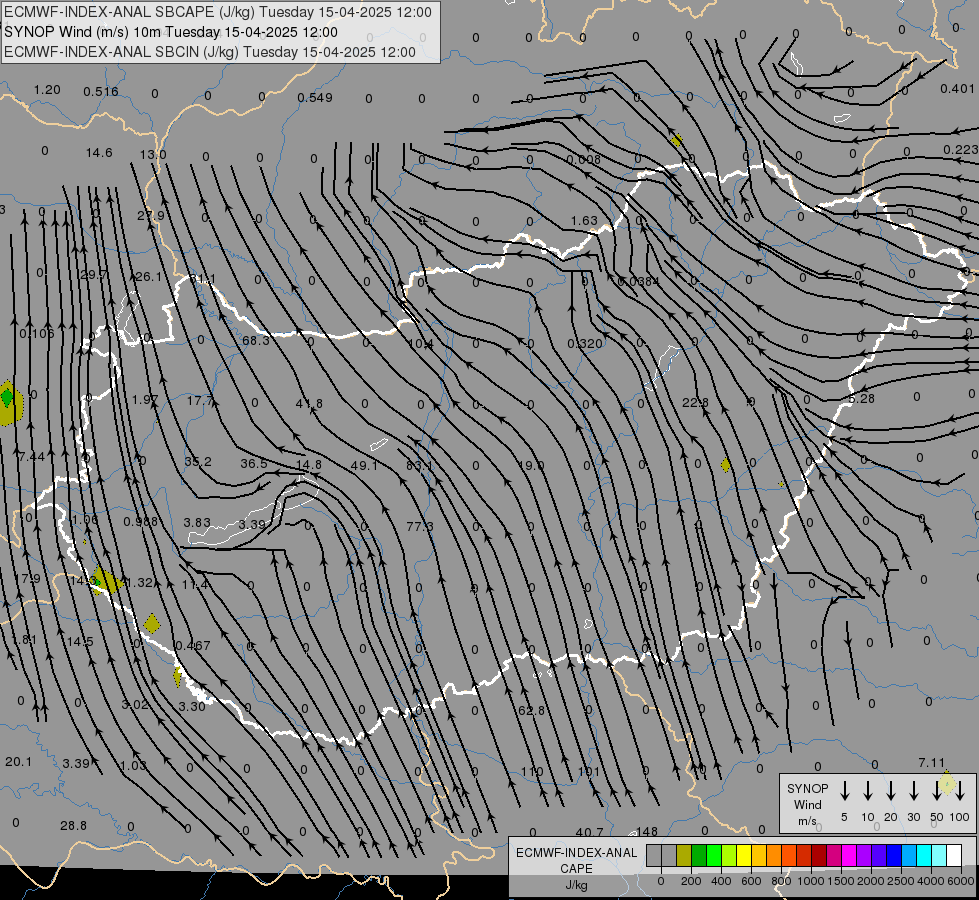Click the 41.8 value on the map

[x=309, y=403]
